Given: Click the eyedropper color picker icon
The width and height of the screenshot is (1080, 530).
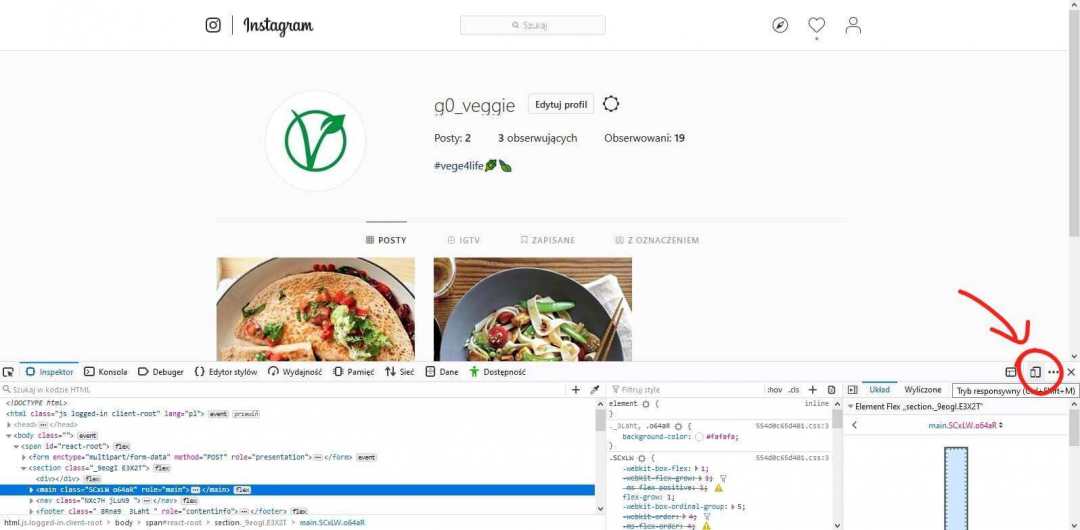Looking at the screenshot, I should (x=595, y=390).
